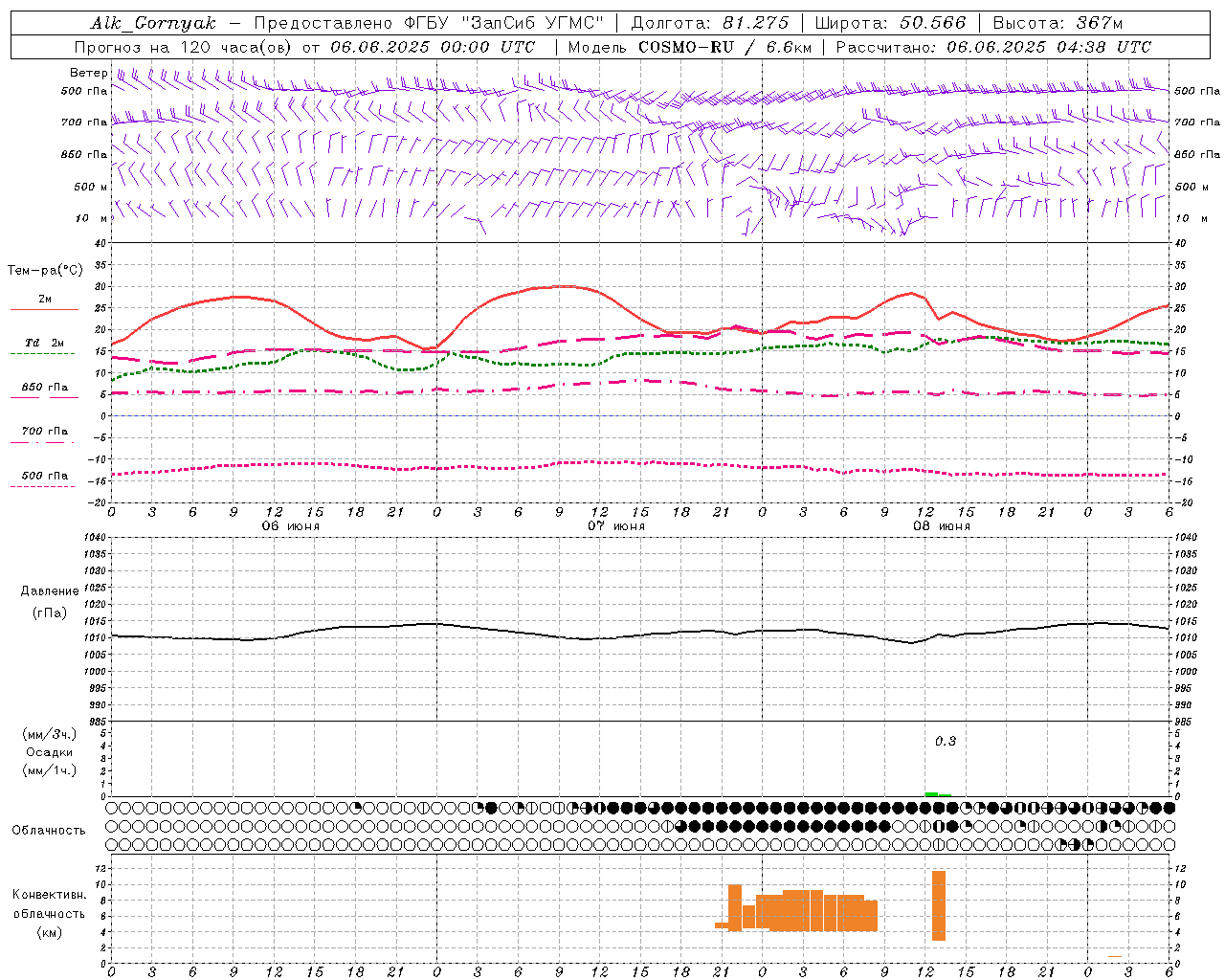Select the (мм/1ч.) precipitation unit label
Viewport: 1225px width, 980px height.
pos(50,770)
